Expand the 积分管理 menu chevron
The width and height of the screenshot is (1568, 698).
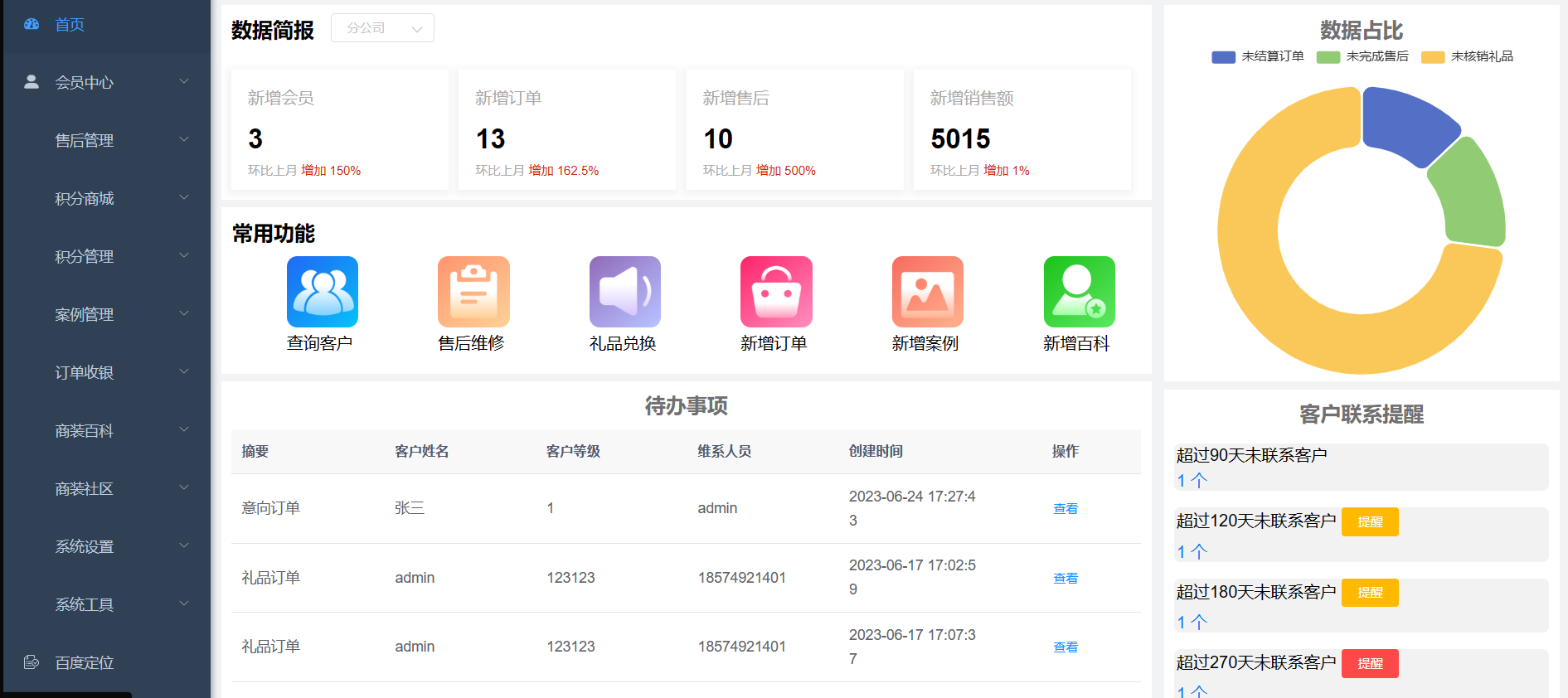tap(184, 255)
